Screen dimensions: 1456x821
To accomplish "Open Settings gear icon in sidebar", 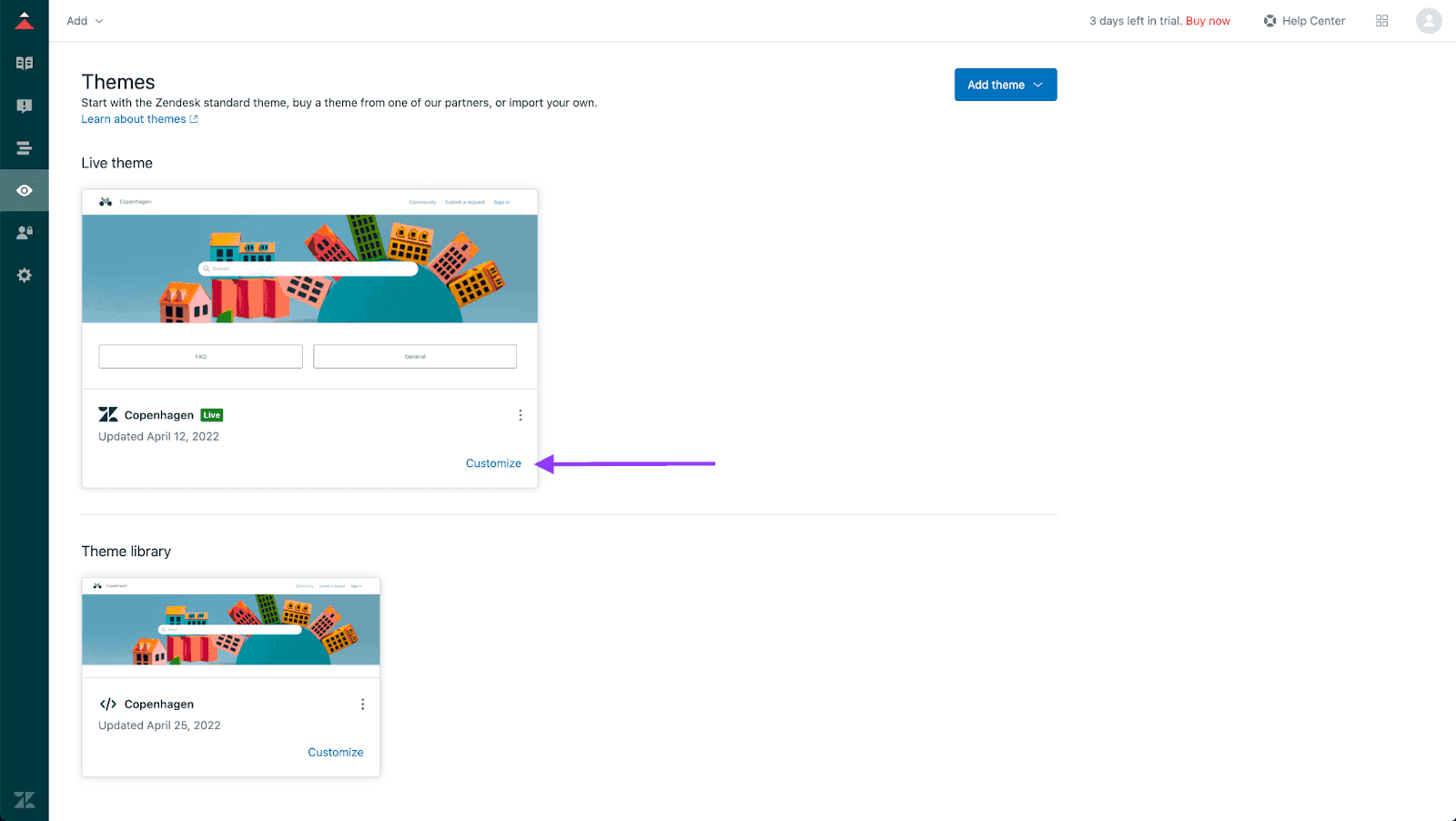I will [x=25, y=275].
